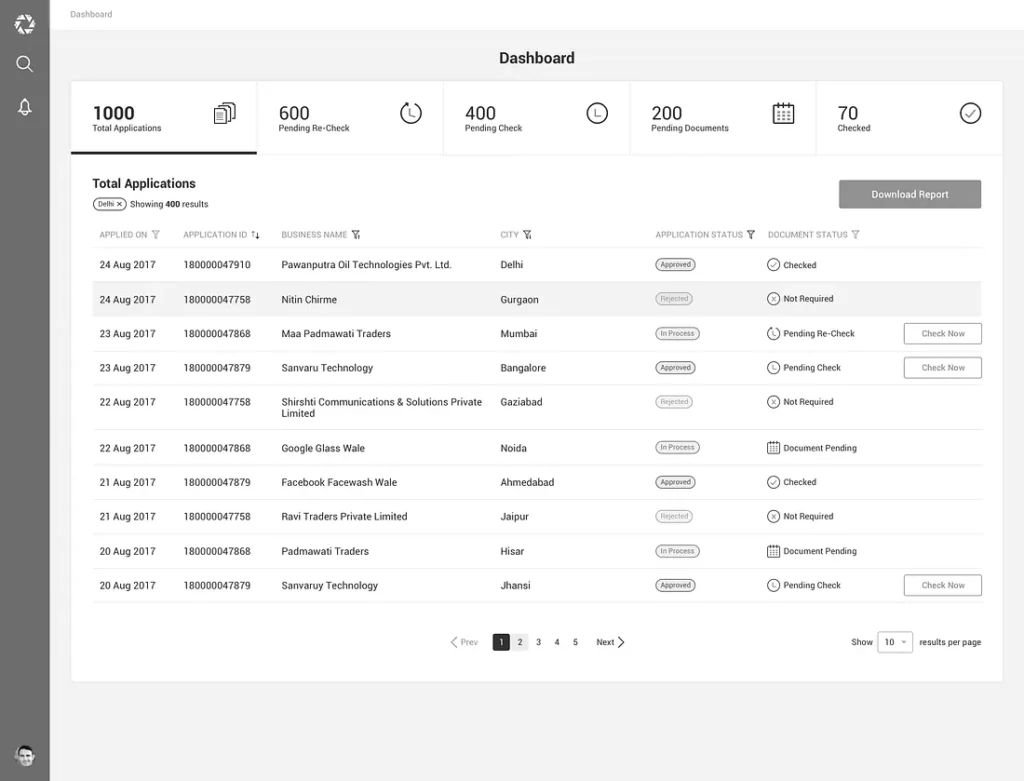Screen dimensions: 1024x781
Task: Click the Document Status filter icon
Action: 855,235
